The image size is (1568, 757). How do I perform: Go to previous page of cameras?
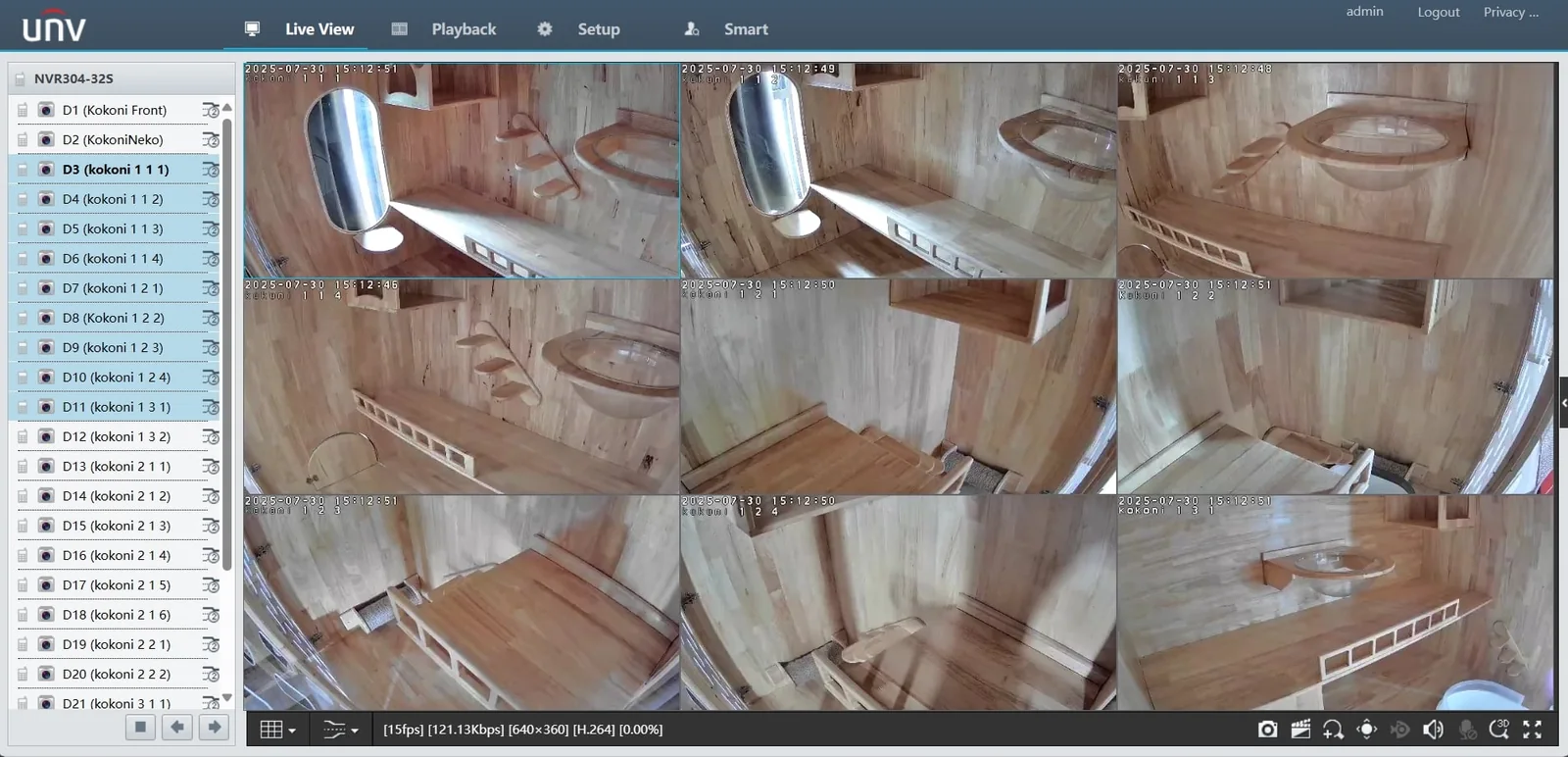pos(176,727)
